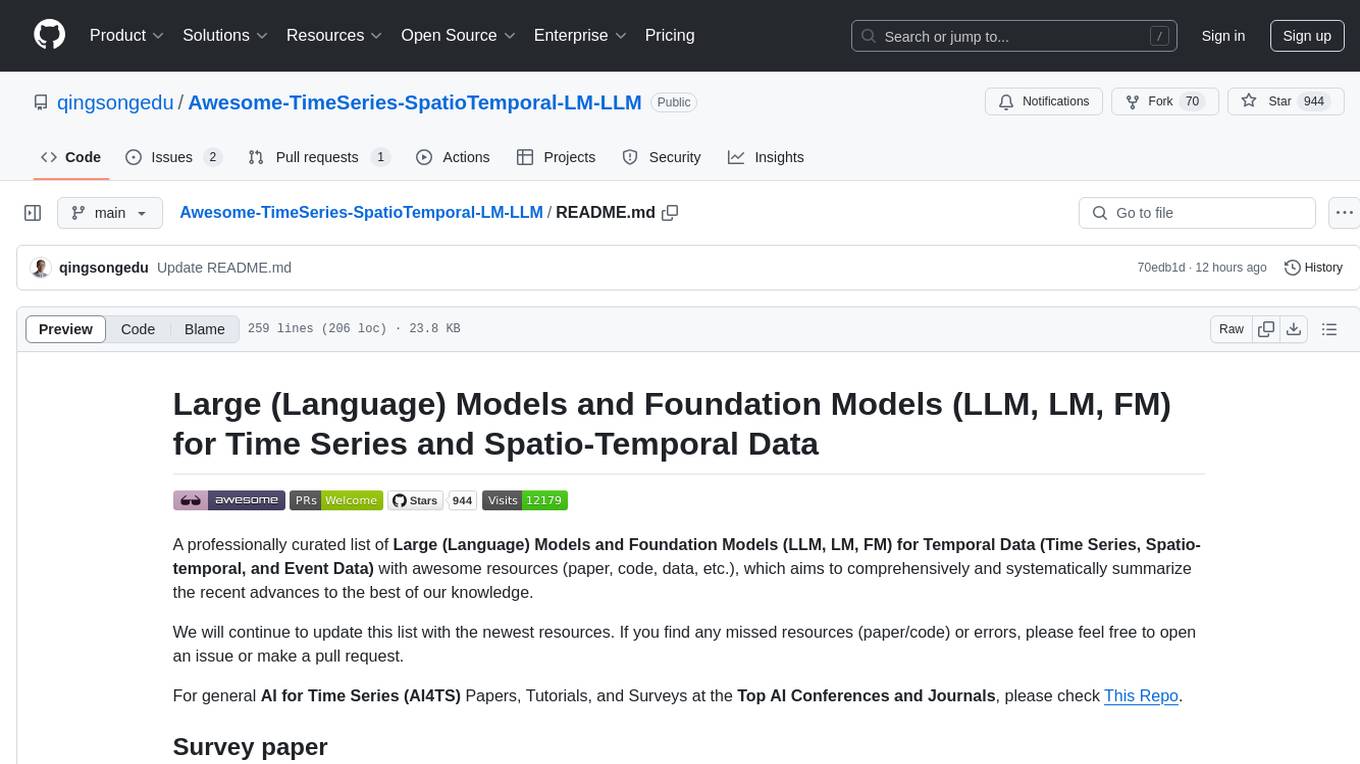Viewport: 1360px width, 764px height.
Task: Switch to the Actions tab
Action: click(x=453, y=157)
